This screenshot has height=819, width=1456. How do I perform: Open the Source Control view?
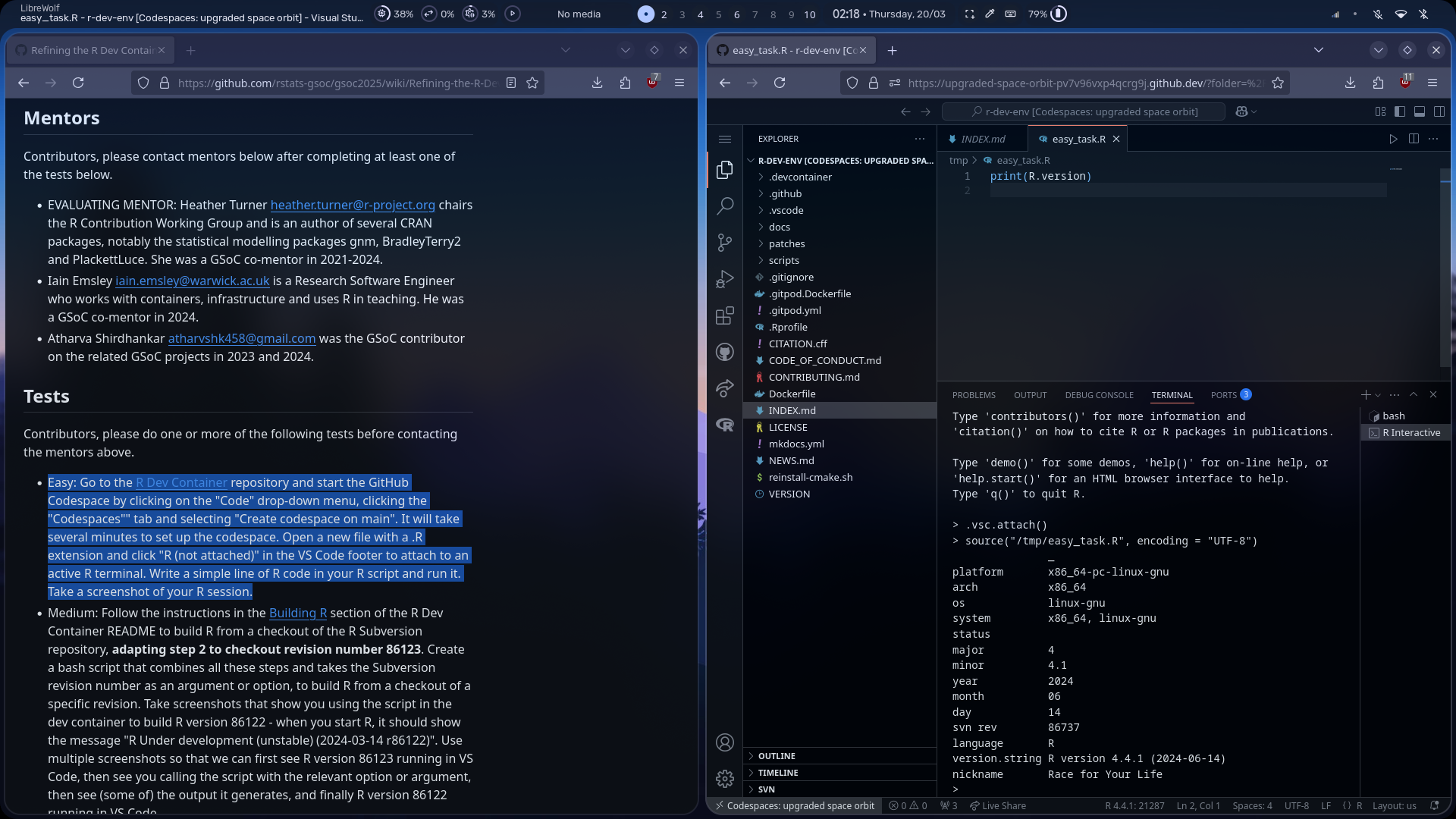pyautogui.click(x=725, y=242)
